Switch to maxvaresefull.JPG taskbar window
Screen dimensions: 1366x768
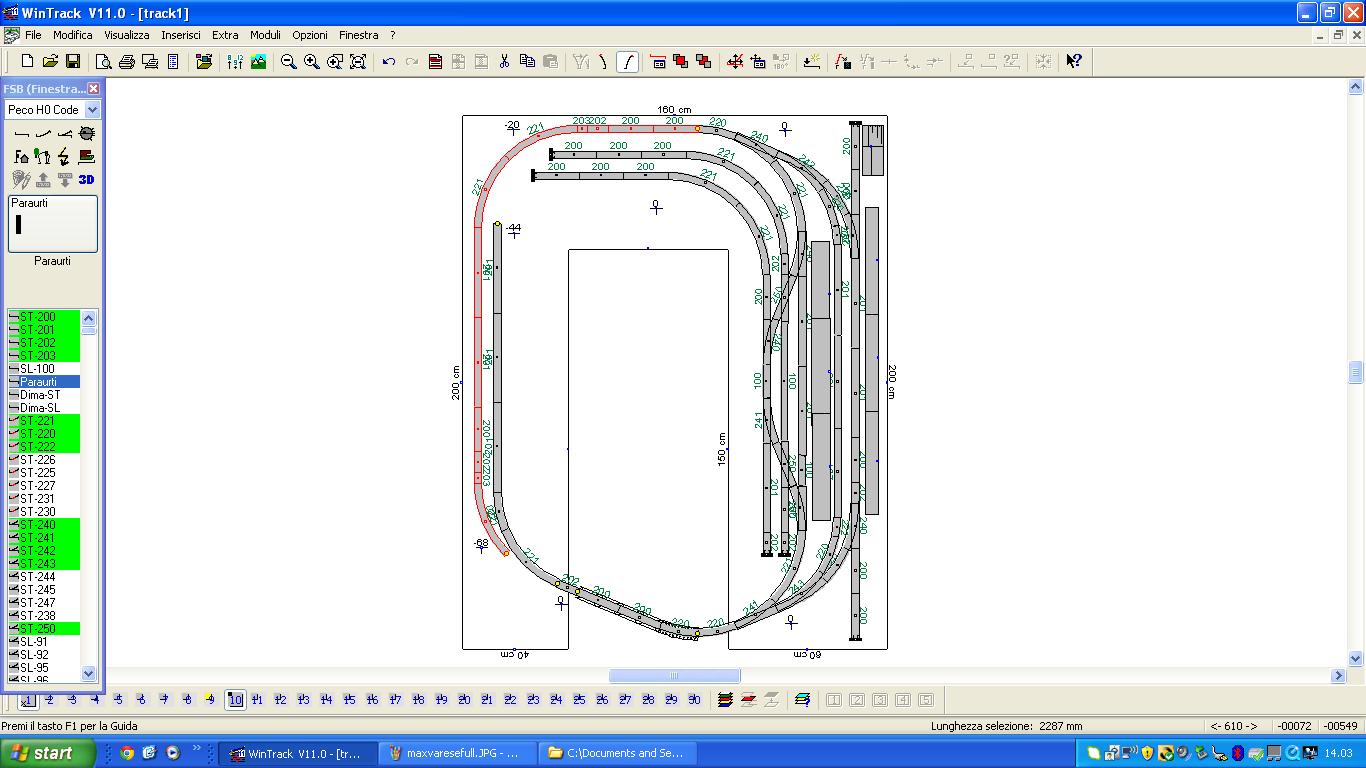[457, 753]
